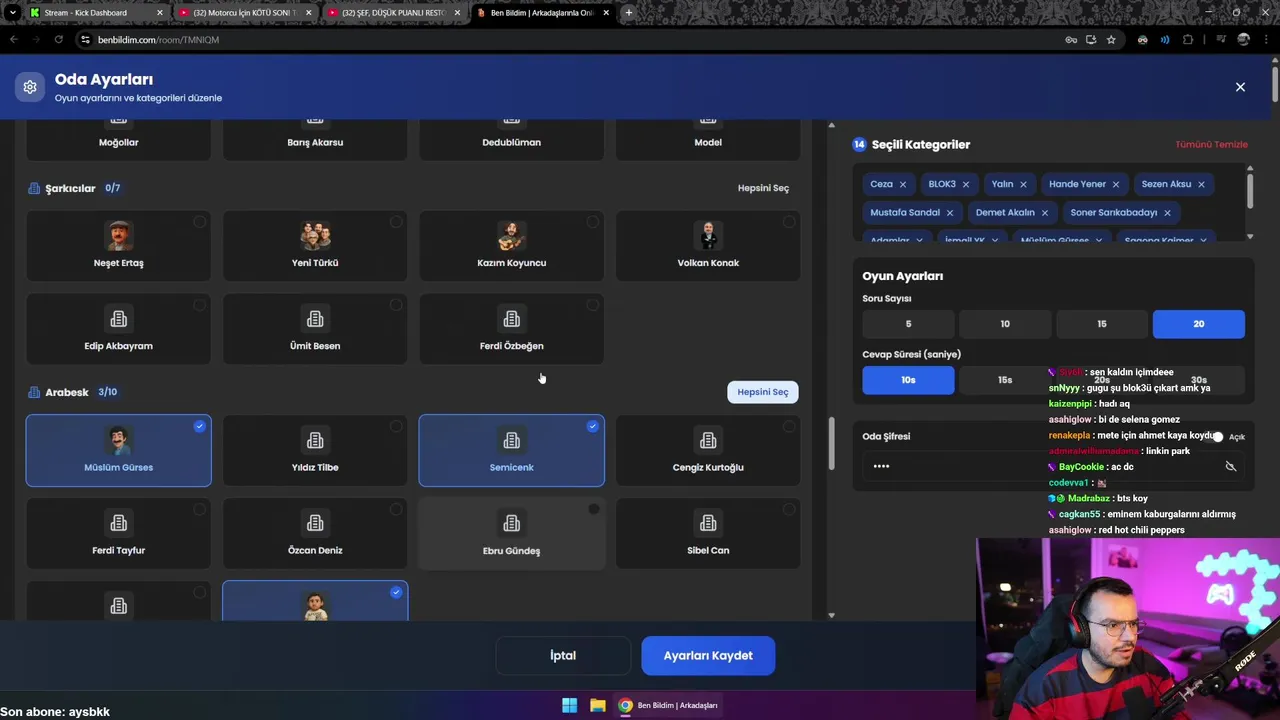Remove the Soner Sarıkabadayı category chip
Screen dimensions: 1280x720
click(1167, 212)
